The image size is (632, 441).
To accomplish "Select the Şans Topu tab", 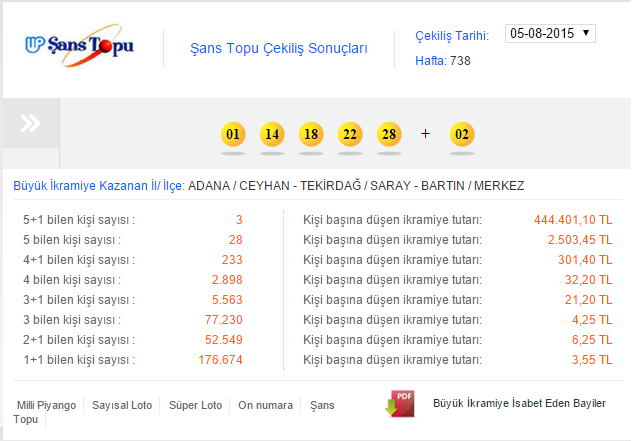I will [322, 405].
